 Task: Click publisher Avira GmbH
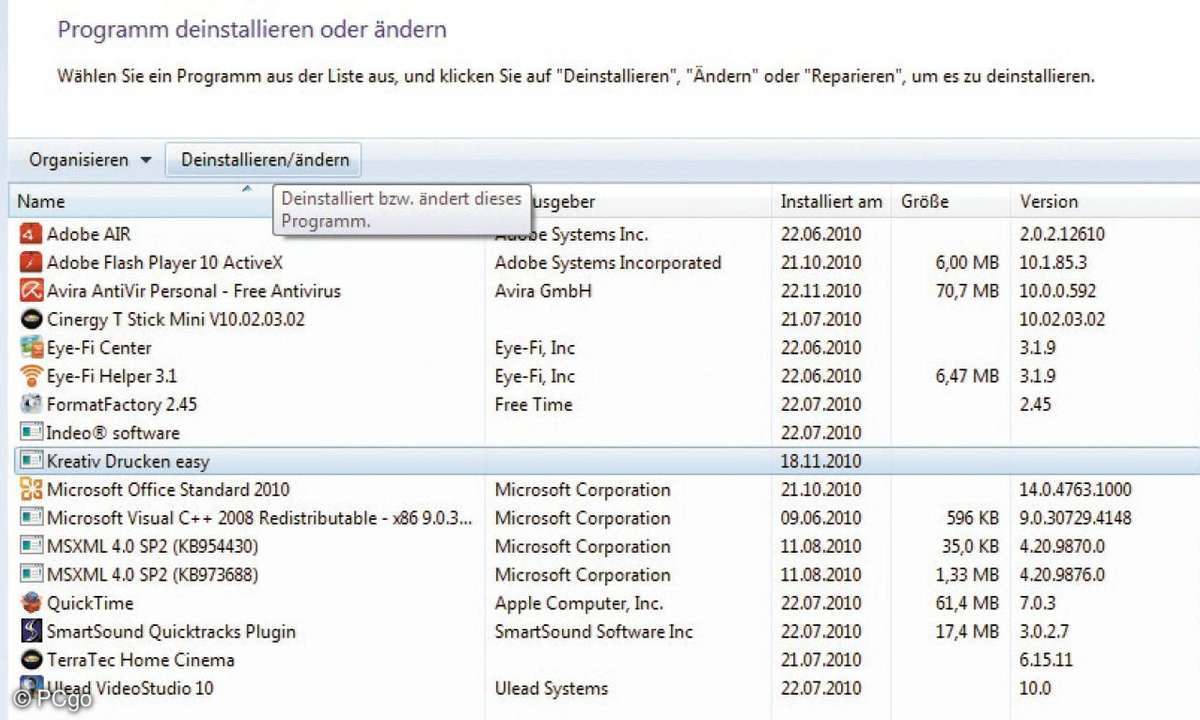point(543,291)
